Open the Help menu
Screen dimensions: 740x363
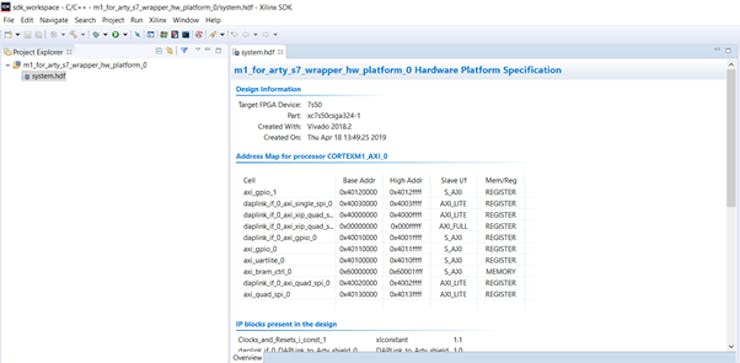[x=213, y=20]
